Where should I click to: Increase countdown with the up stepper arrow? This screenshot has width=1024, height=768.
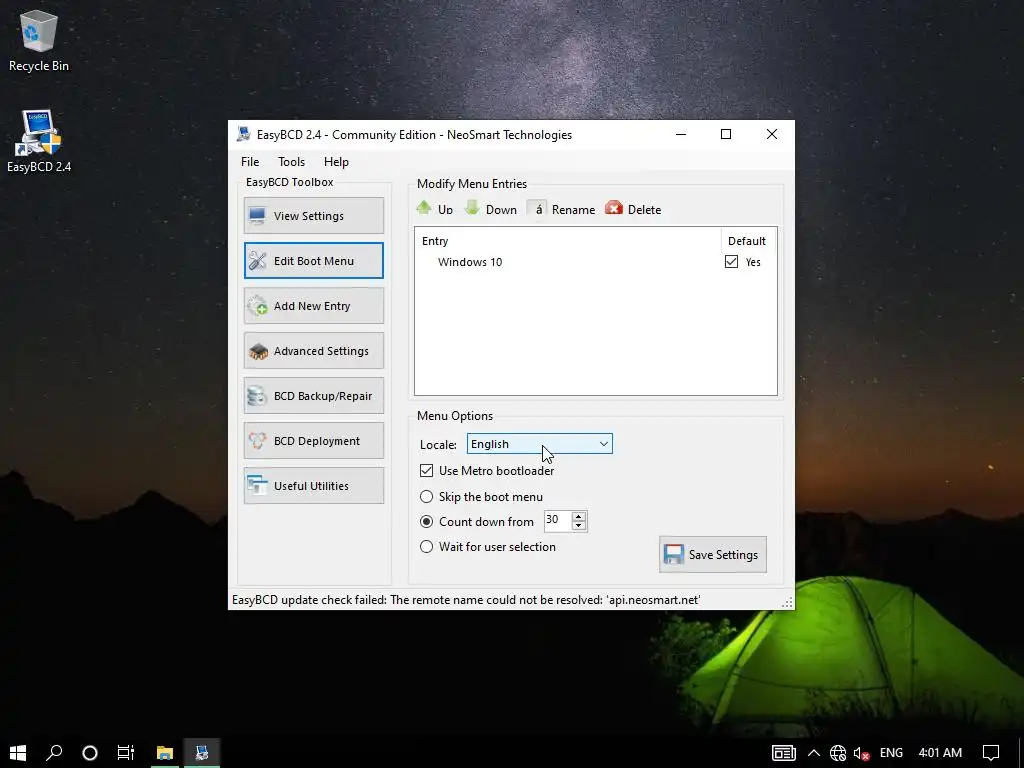click(579, 517)
